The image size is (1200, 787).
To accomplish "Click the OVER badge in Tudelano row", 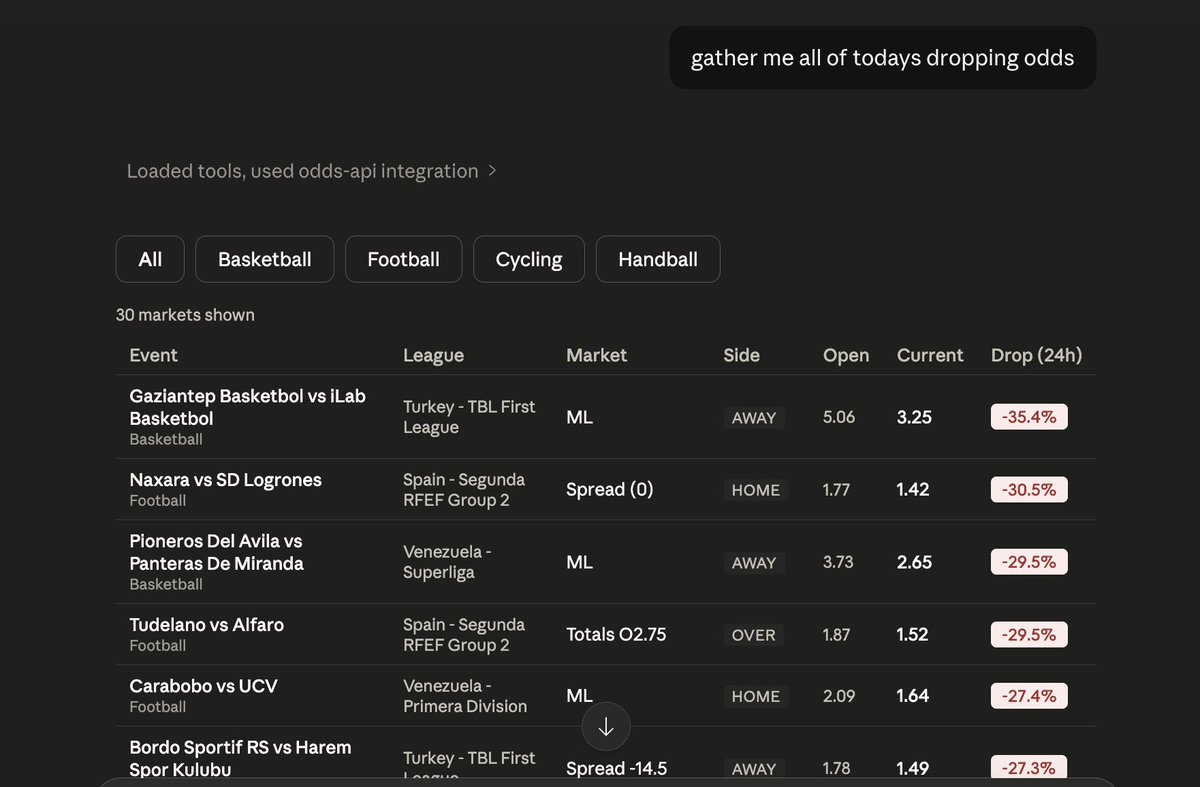I will pos(754,635).
